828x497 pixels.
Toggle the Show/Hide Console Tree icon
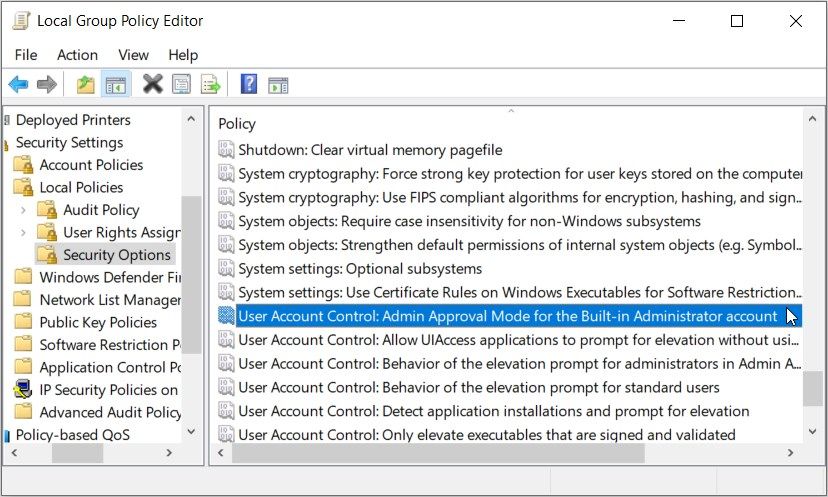[115, 84]
